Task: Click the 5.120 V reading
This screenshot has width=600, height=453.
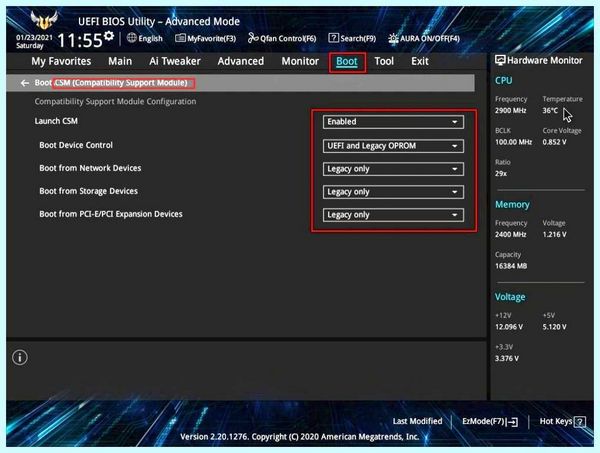Action: tap(554, 327)
